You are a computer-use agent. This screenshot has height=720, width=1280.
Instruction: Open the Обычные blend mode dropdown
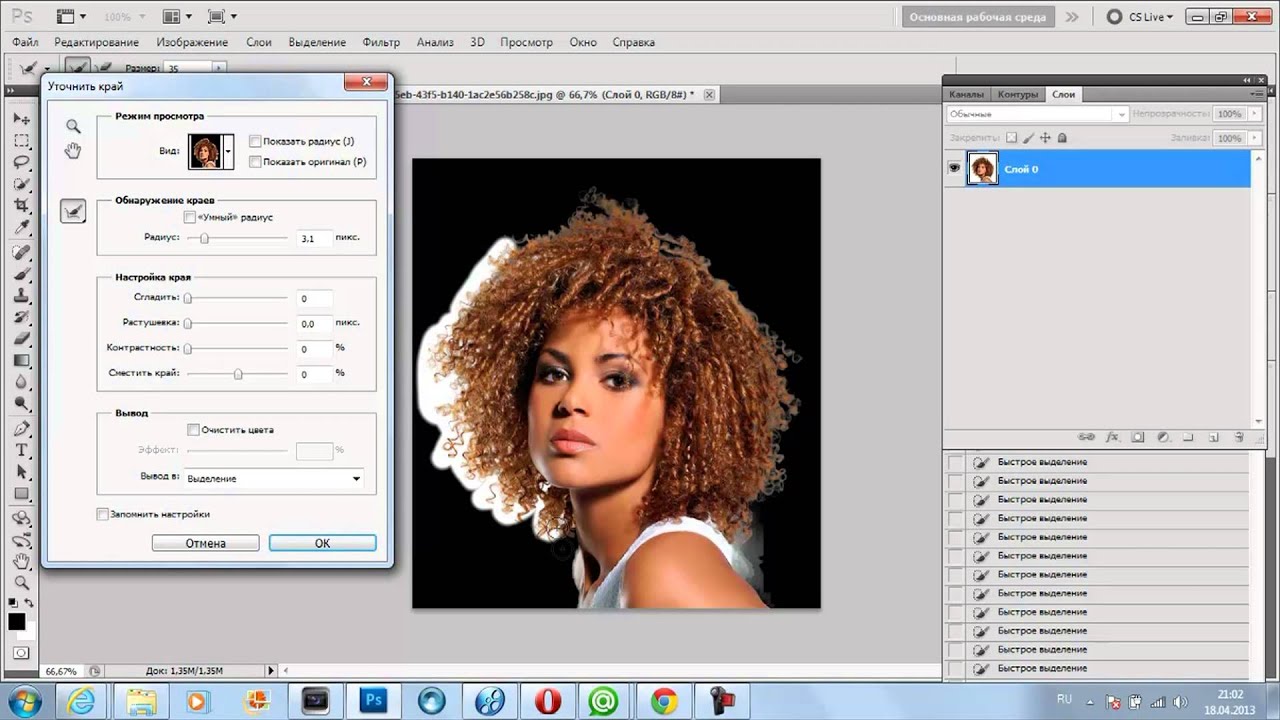(x=1037, y=115)
